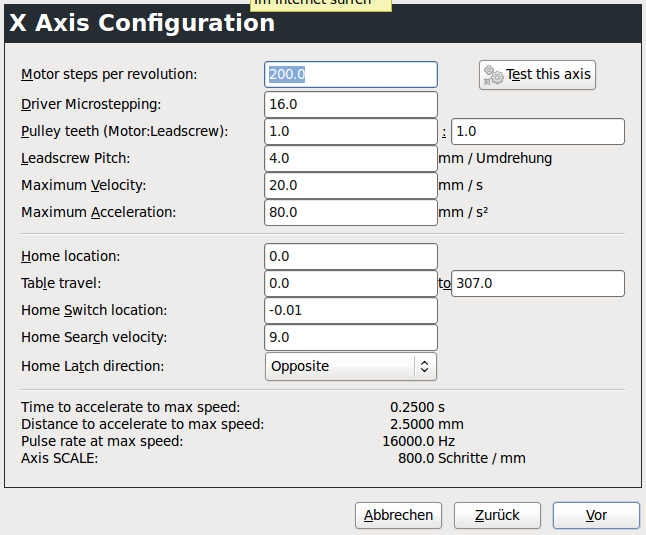
Task: Click the Axis SCALE value text
Action: point(461,458)
